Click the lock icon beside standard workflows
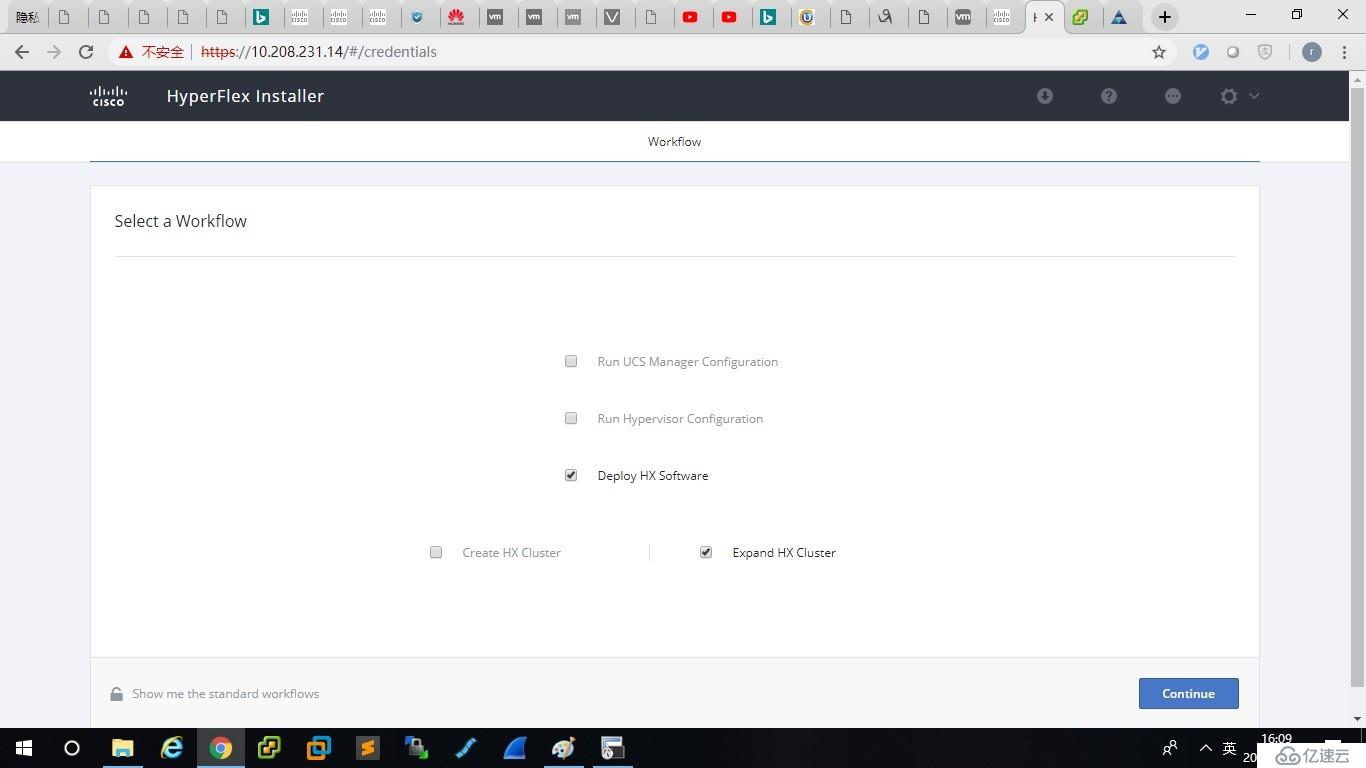This screenshot has height=768, width=1366. tap(117, 694)
